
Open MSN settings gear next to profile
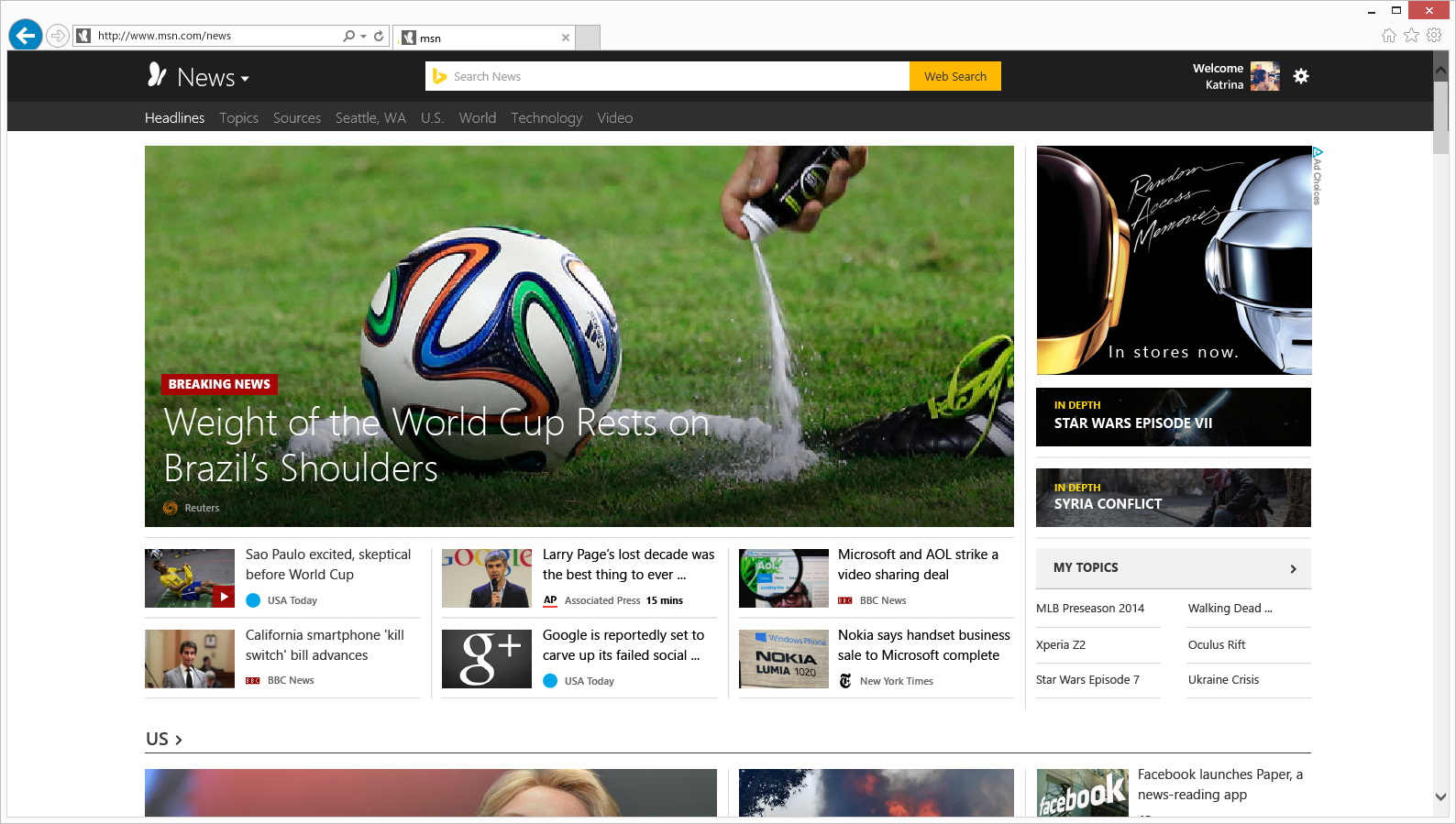[1300, 76]
